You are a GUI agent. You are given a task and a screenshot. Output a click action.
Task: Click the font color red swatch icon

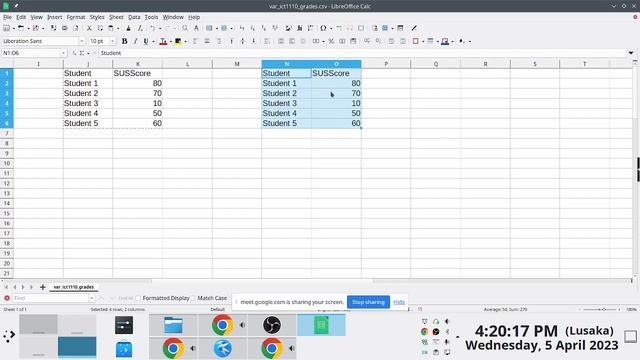(x=163, y=41)
